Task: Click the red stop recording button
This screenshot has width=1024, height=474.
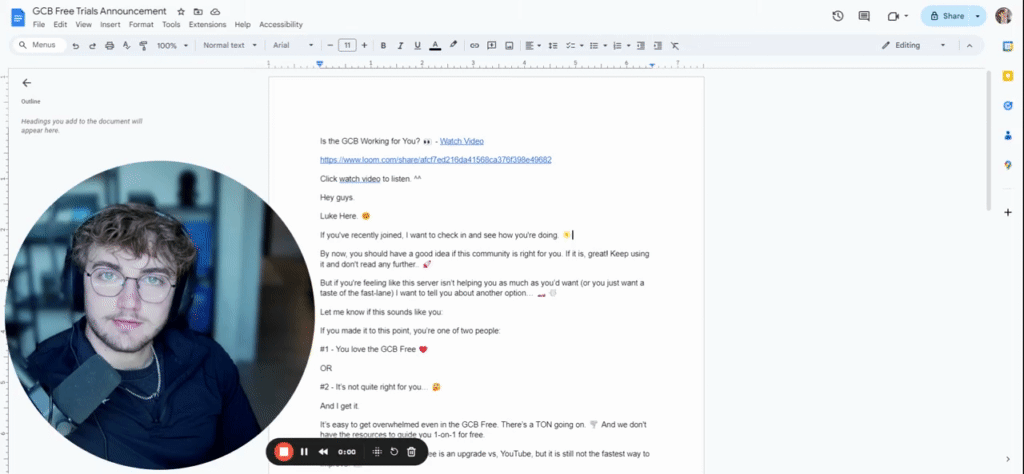Action: coord(283,451)
